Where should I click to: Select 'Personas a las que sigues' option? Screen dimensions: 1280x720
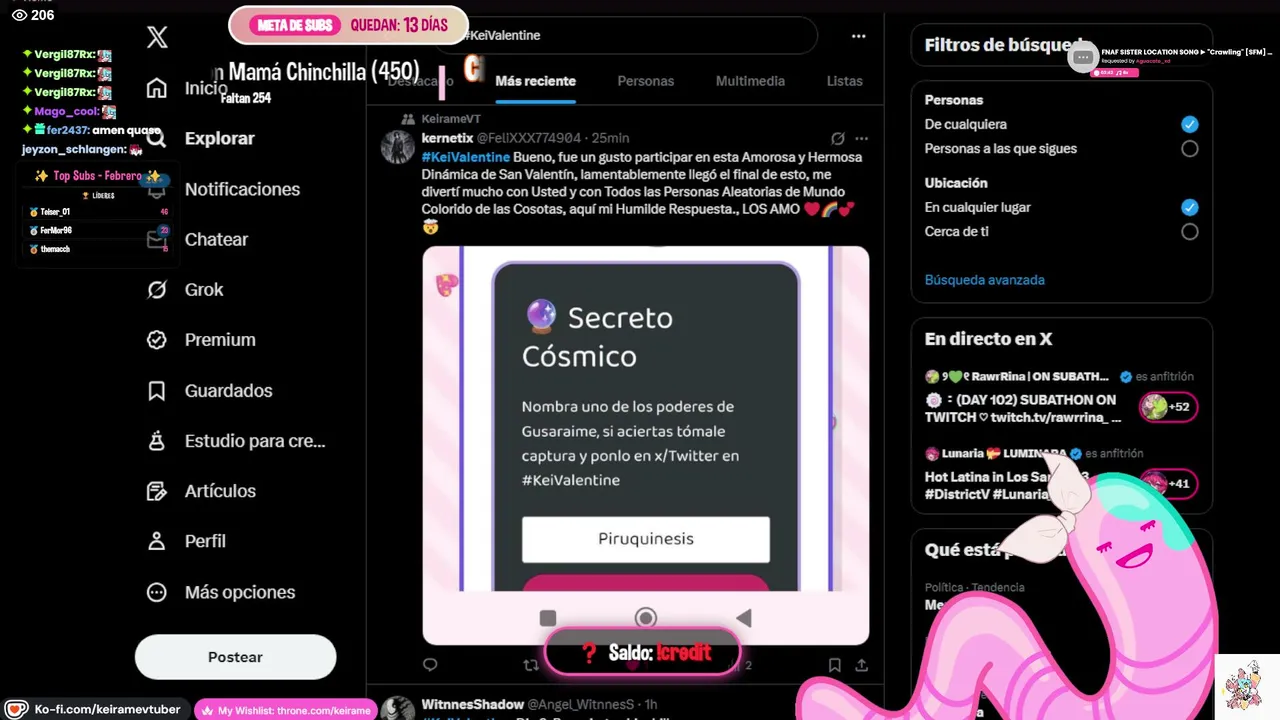[1189, 148]
